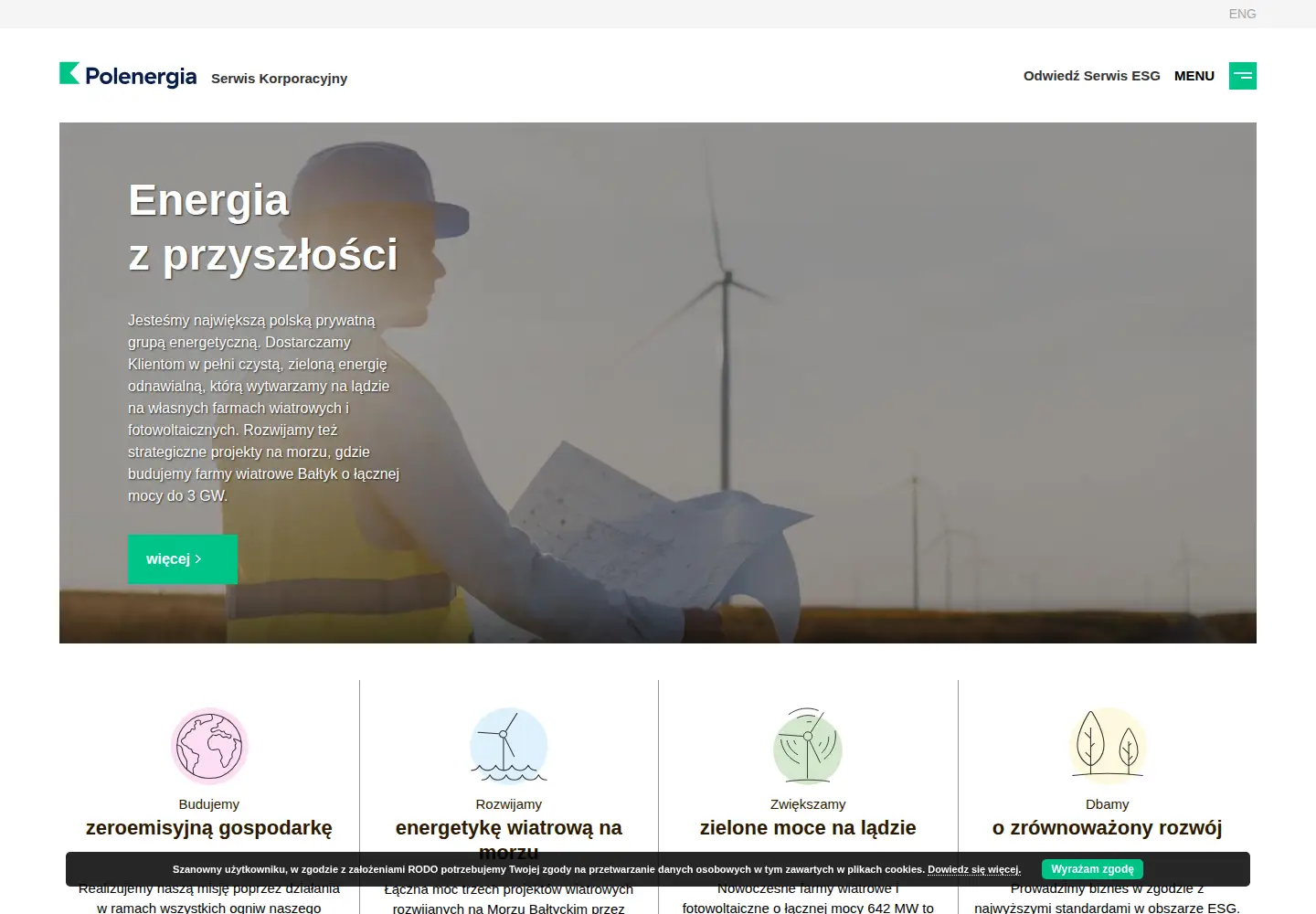Click the offshore wind turbine icon
Screen dimensions: 1316x914
pyautogui.click(x=509, y=746)
